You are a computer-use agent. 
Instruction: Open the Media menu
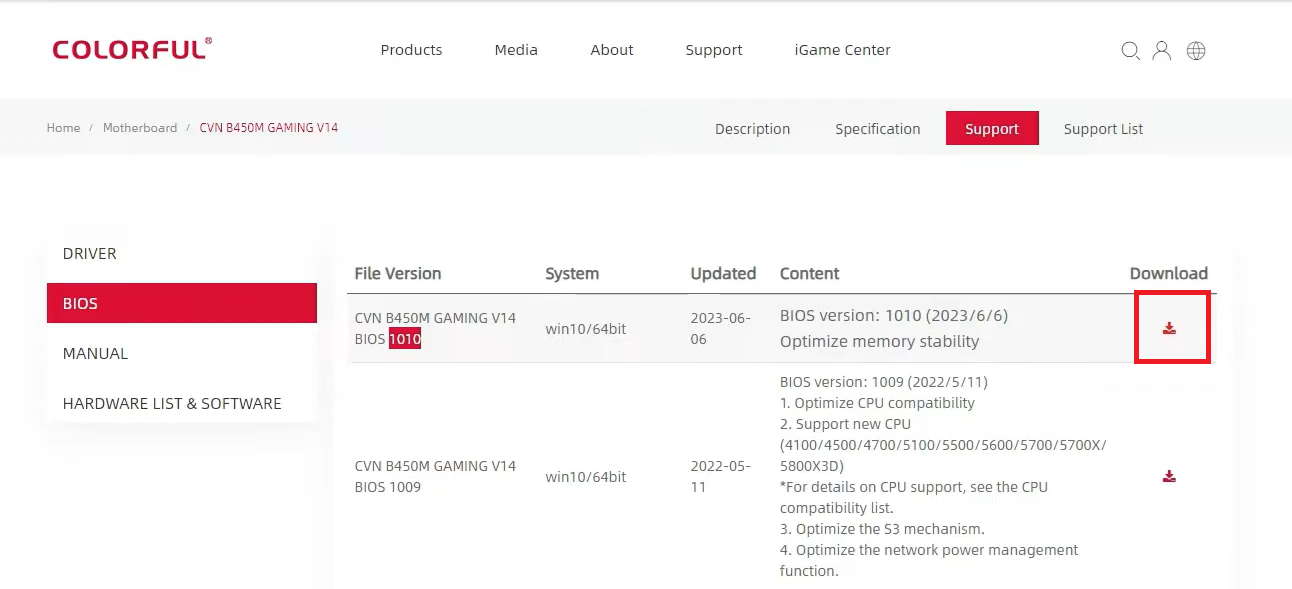coord(516,50)
